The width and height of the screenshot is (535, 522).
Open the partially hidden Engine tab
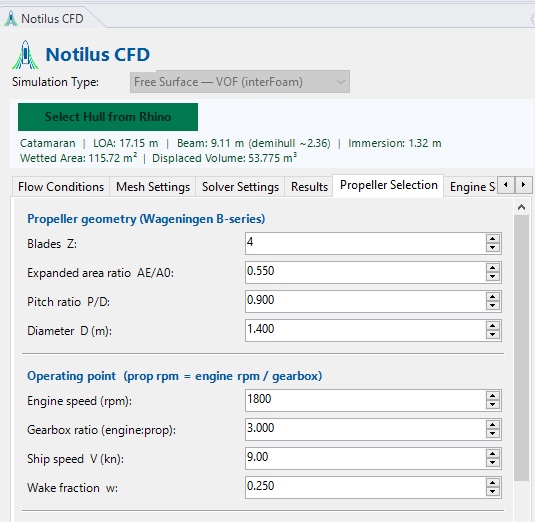pyautogui.click(x=472, y=187)
